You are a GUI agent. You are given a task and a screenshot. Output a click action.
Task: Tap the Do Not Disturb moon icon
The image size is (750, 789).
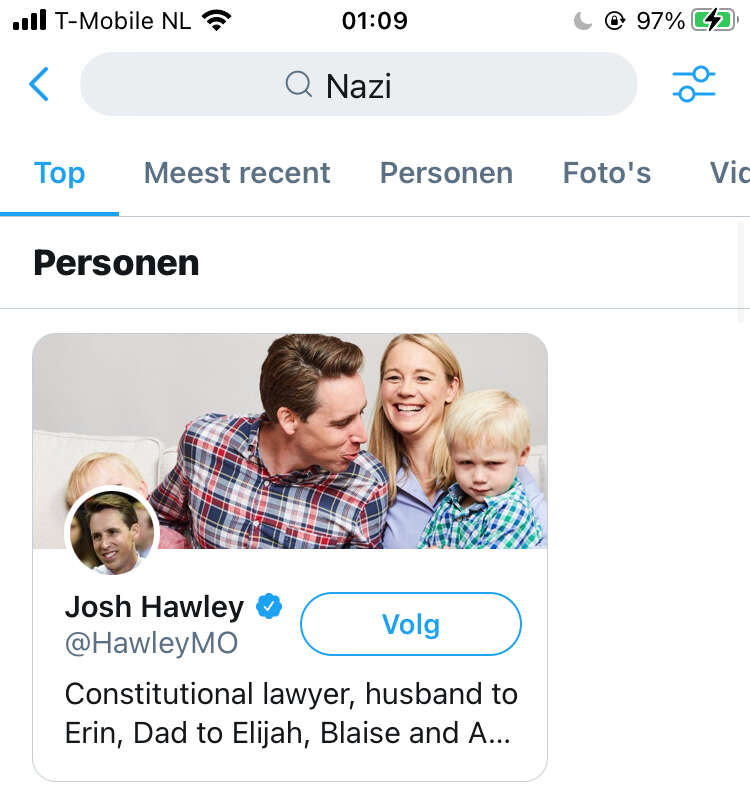(582, 21)
